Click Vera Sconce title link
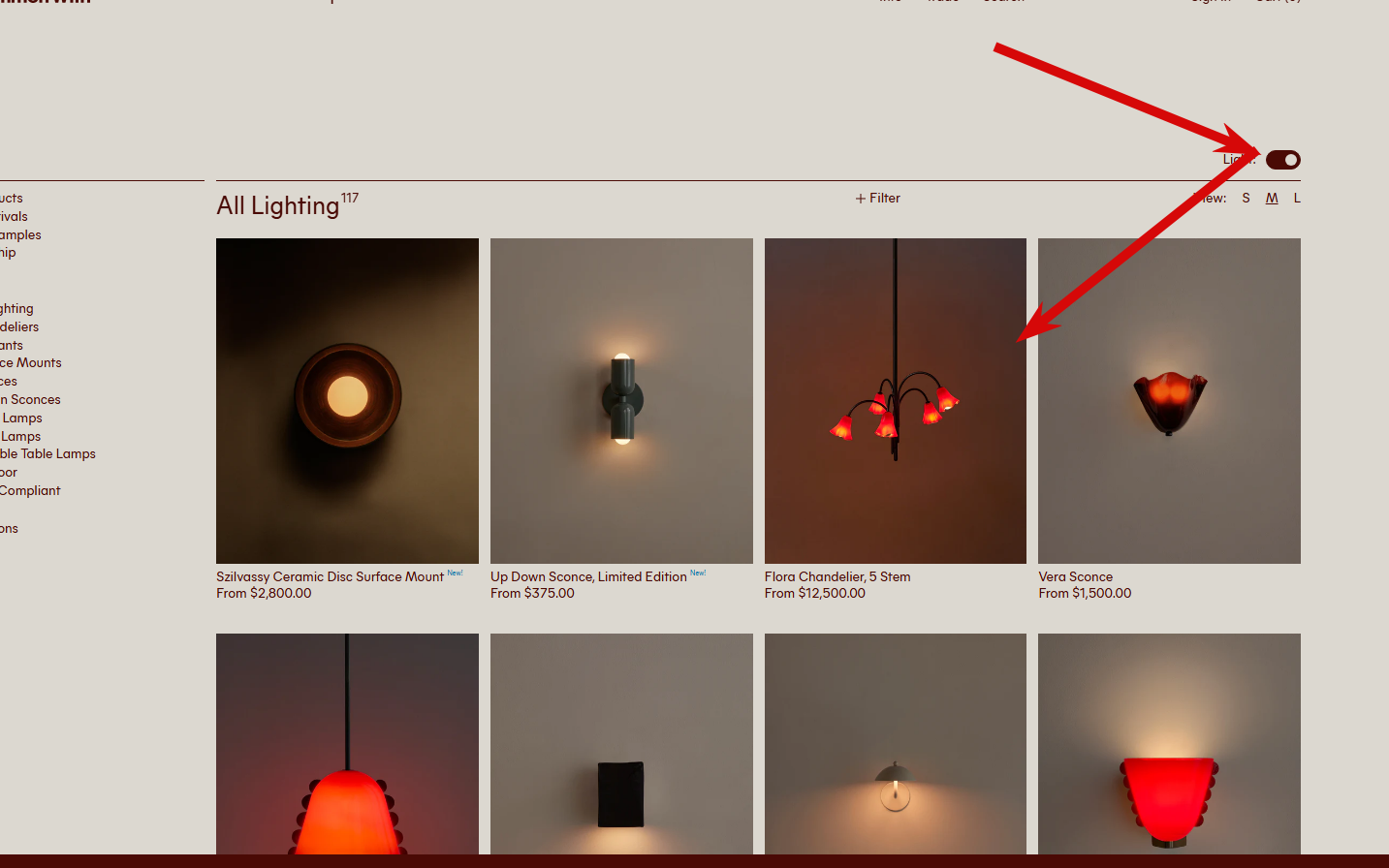This screenshot has height=868, width=1389. 1076,576
